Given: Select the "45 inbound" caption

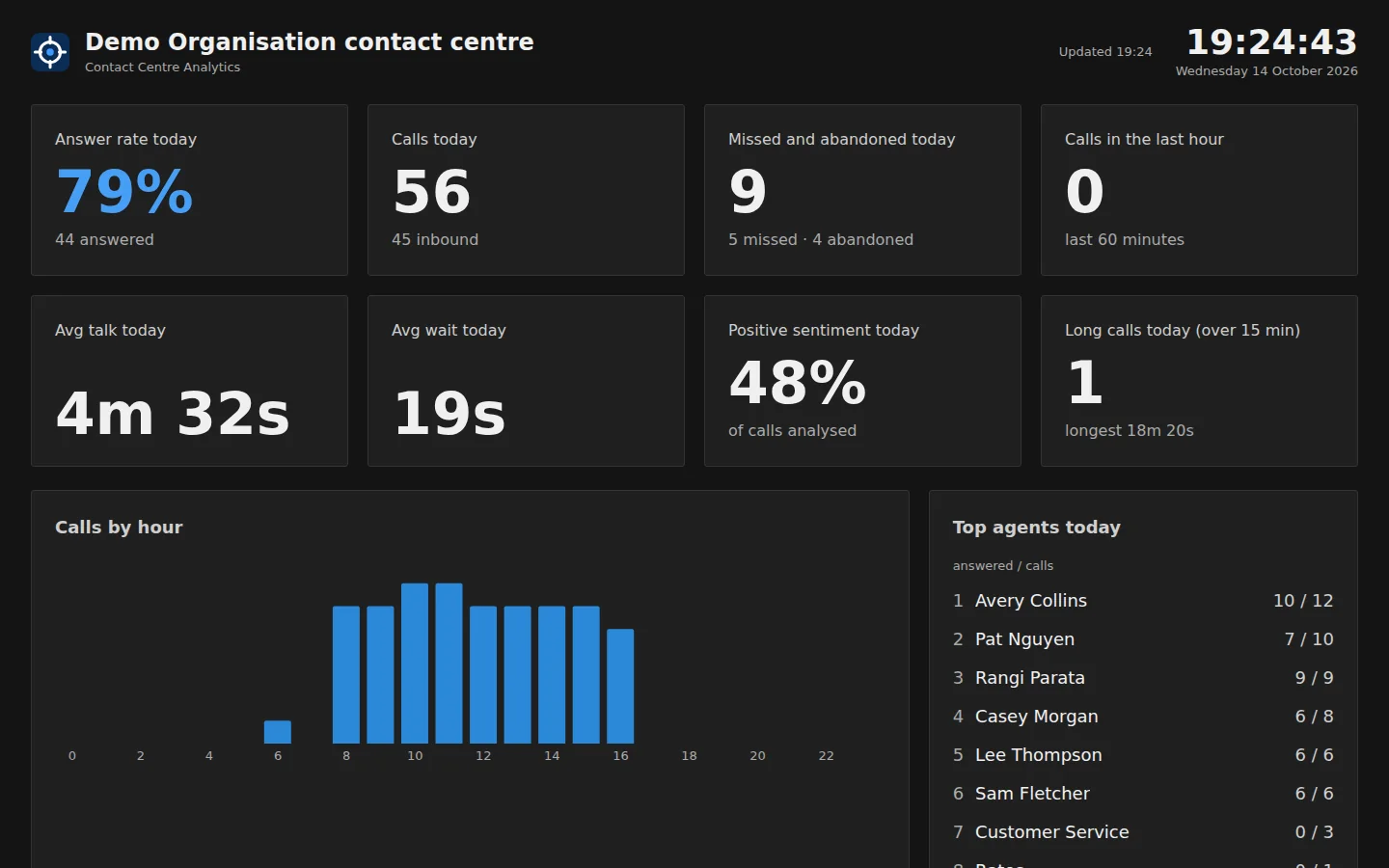Looking at the screenshot, I should click(435, 239).
